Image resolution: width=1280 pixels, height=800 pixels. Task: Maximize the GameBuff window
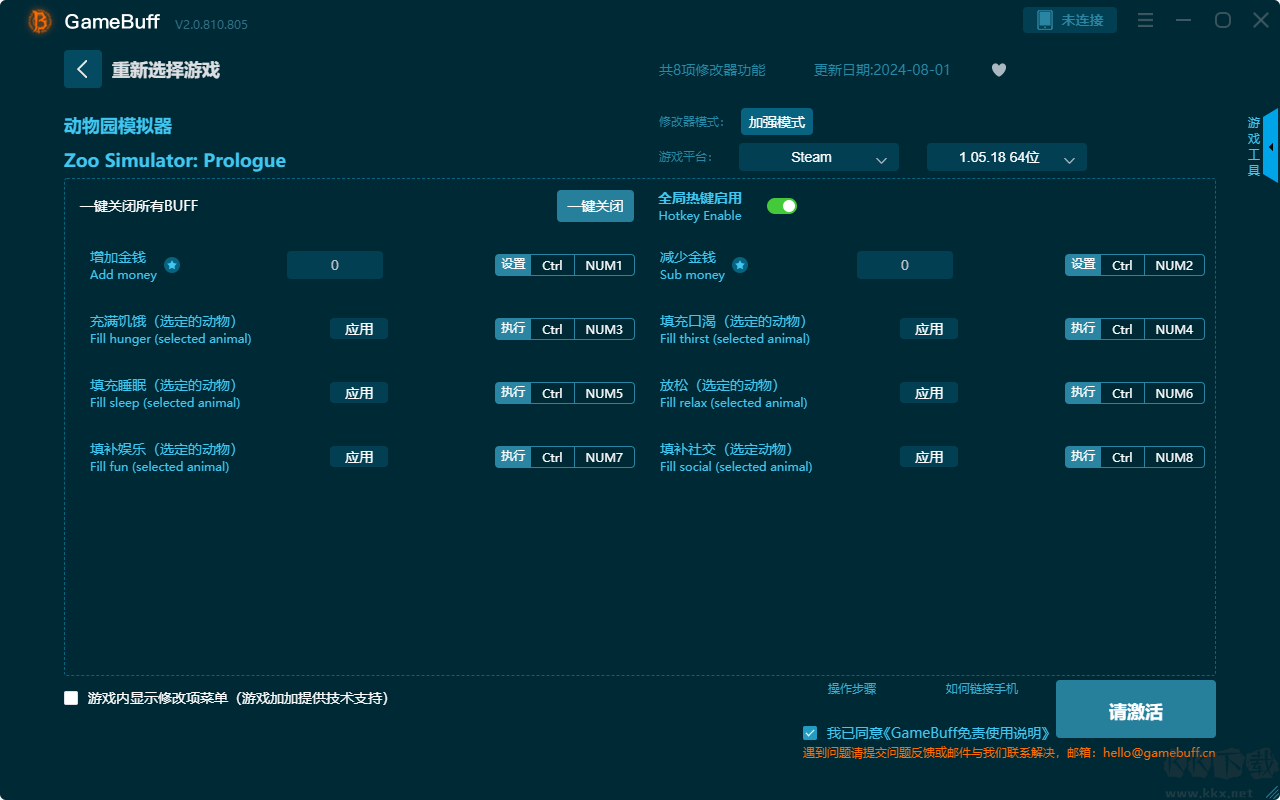point(1222,20)
